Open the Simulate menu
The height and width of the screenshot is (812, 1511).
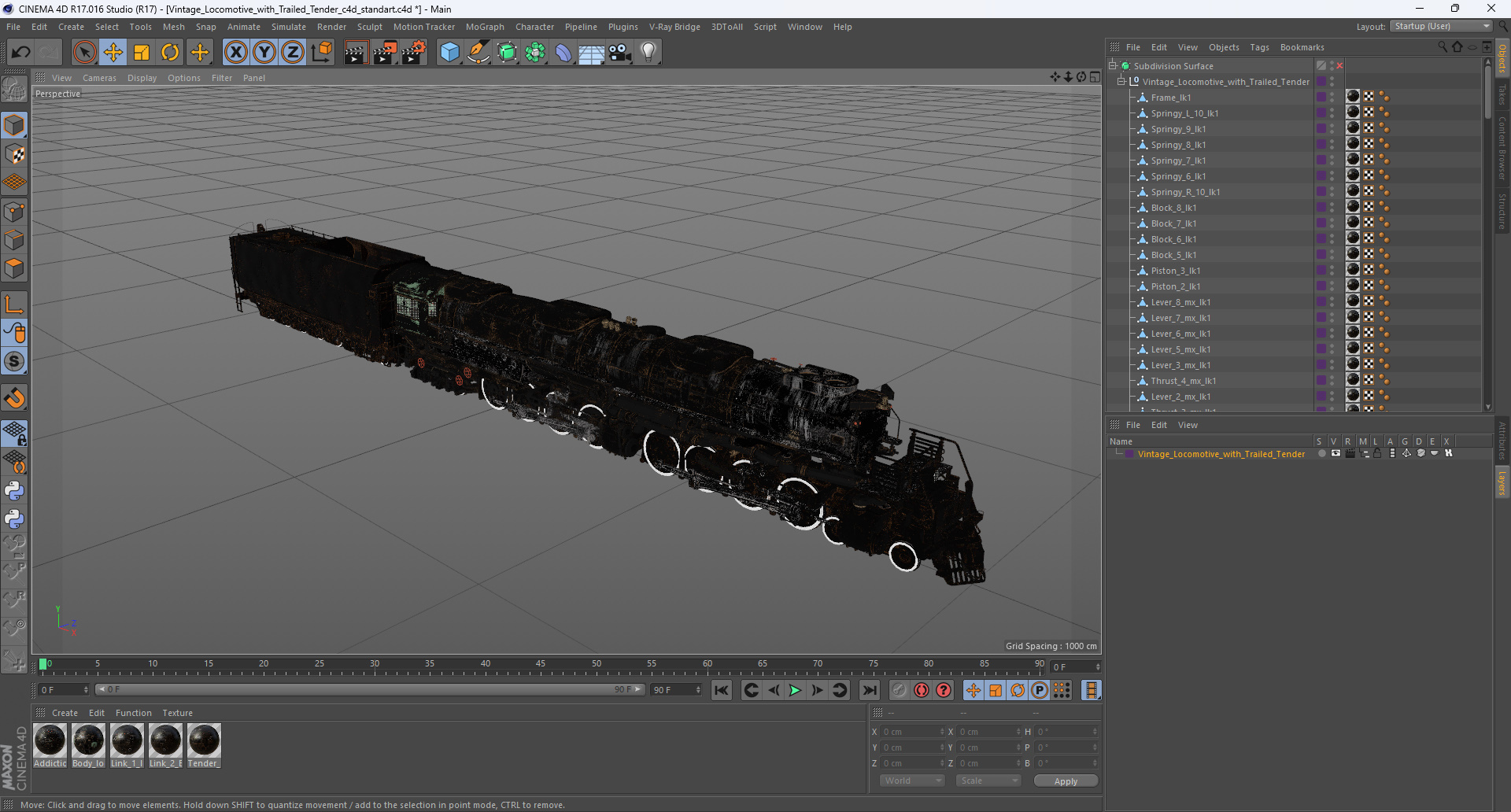pyautogui.click(x=289, y=27)
